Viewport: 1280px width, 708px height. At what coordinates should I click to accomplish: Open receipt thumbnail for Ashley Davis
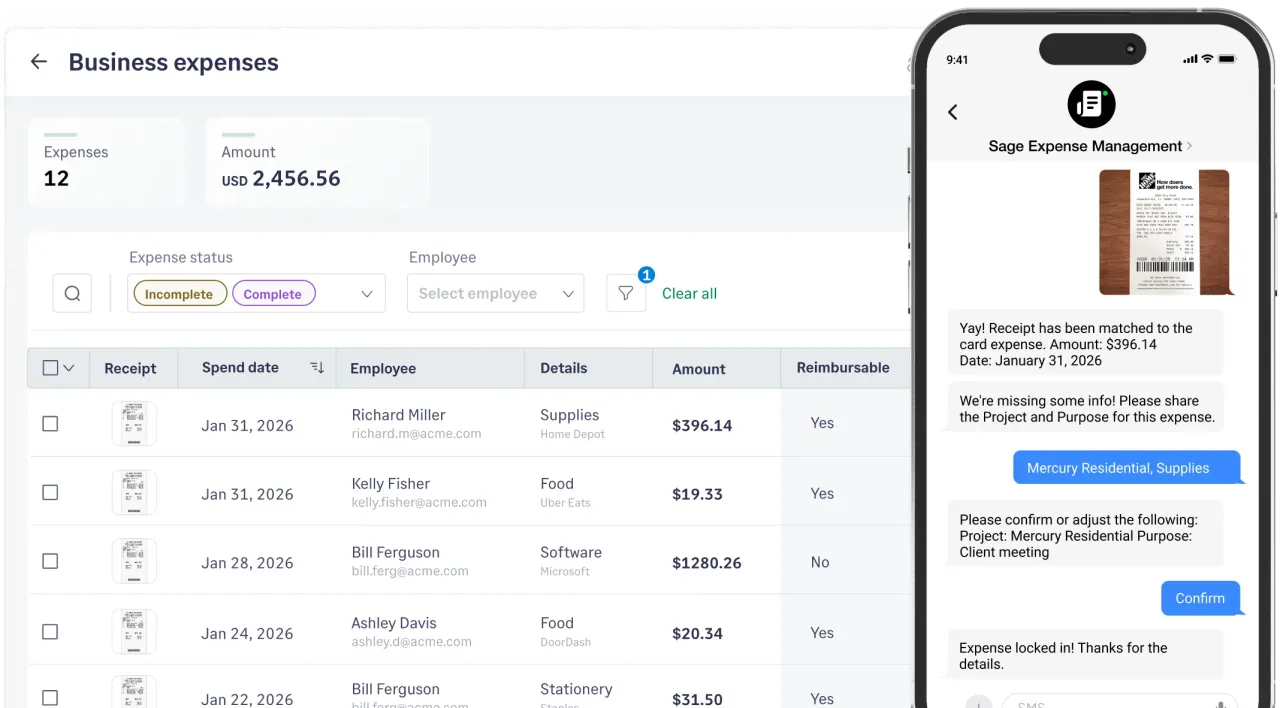pos(134,632)
